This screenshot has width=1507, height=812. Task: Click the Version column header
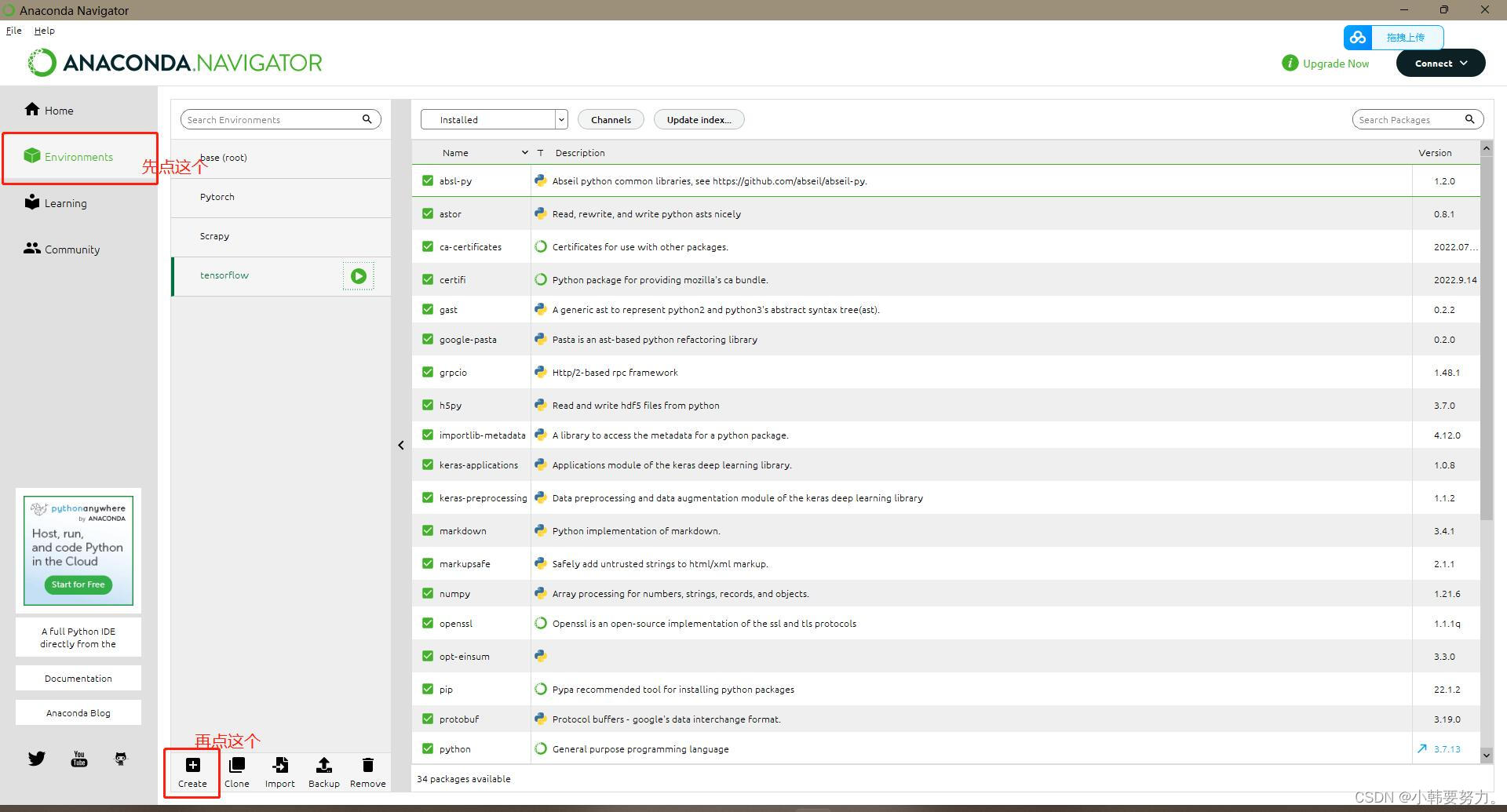pyautogui.click(x=1435, y=152)
